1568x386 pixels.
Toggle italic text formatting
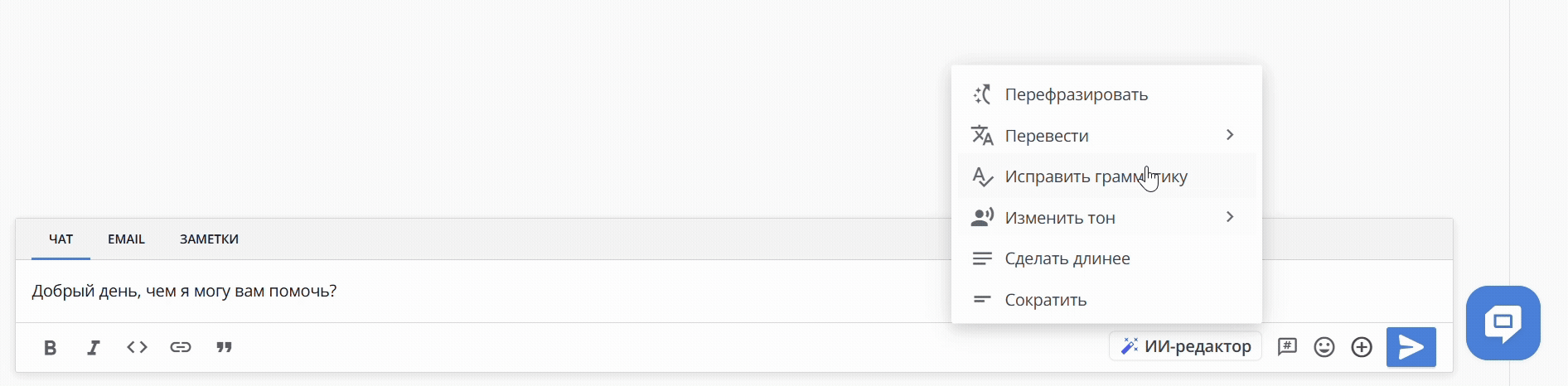94,347
